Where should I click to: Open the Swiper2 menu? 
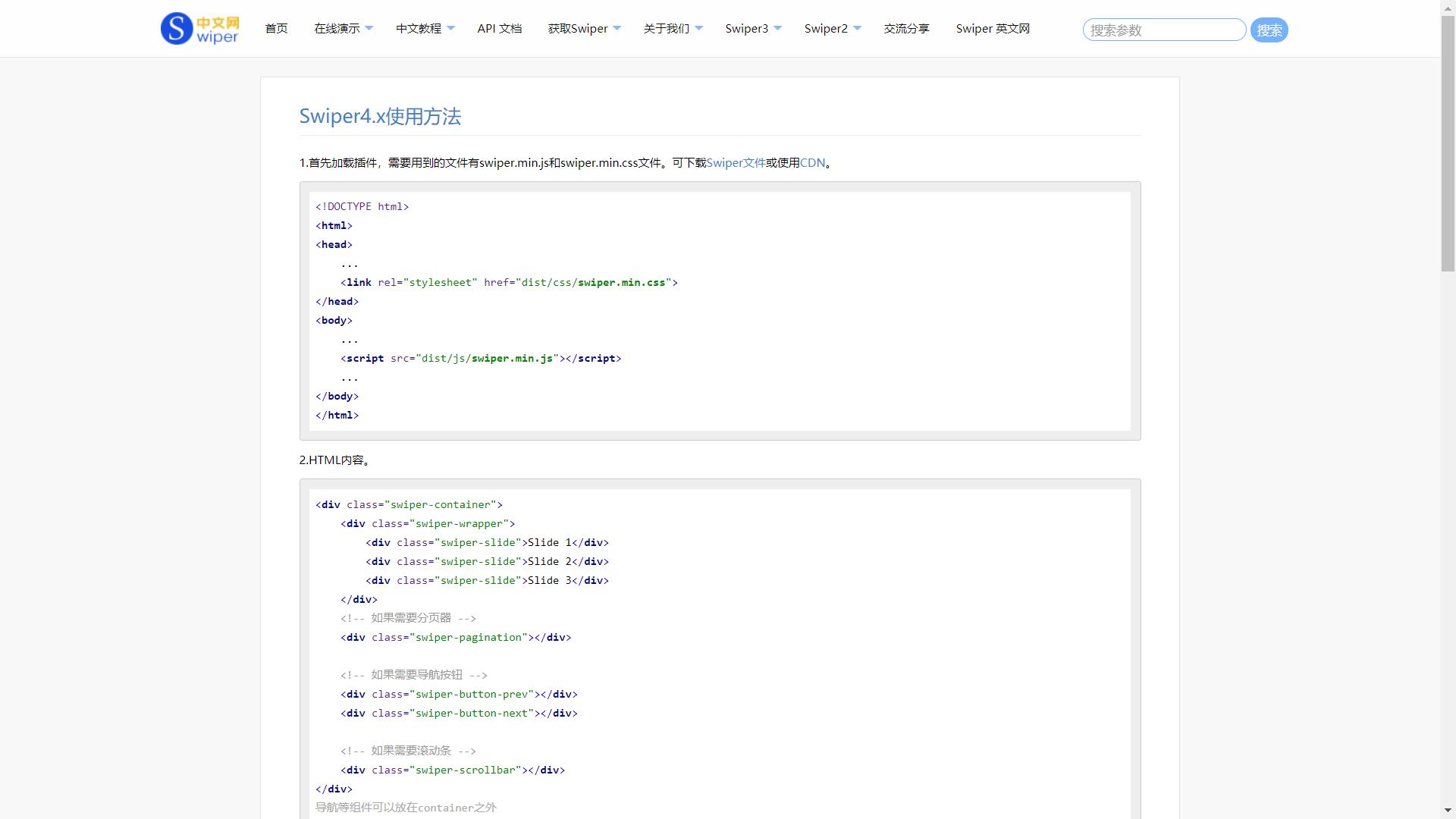[x=826, y=29]
